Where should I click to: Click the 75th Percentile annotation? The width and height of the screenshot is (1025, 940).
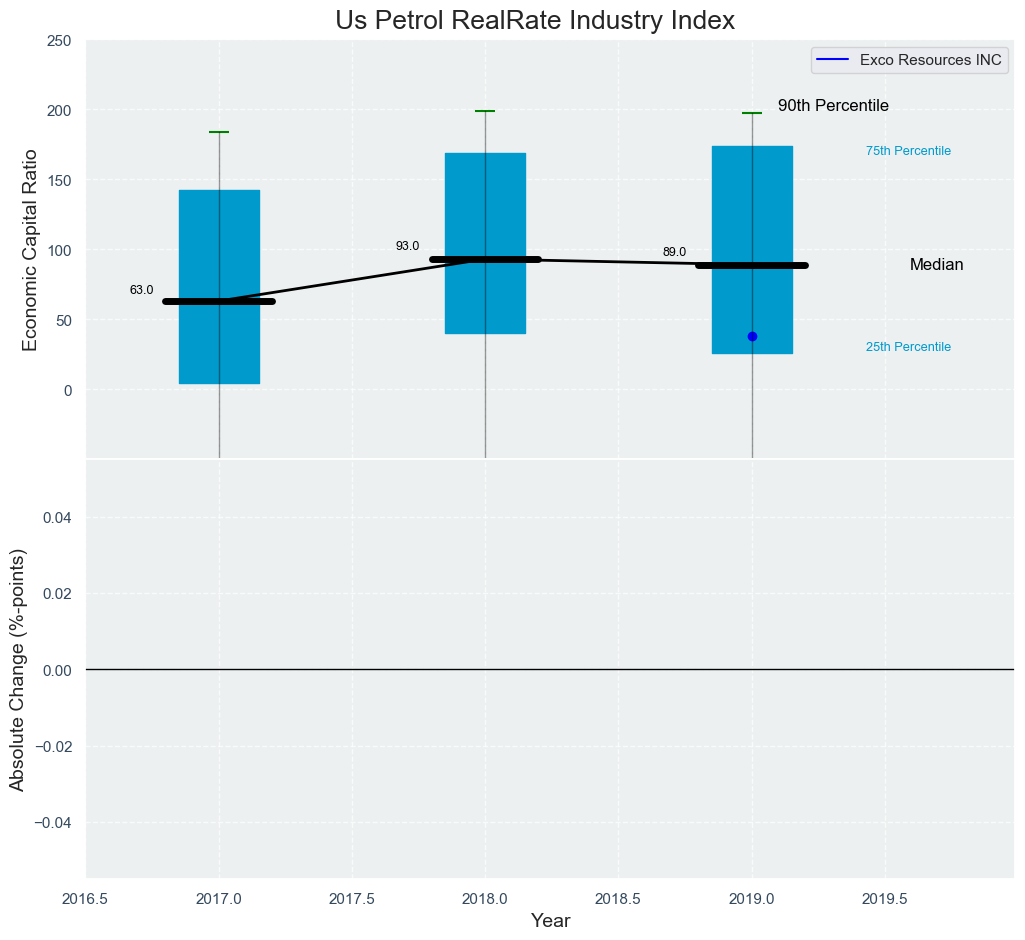pos(908,151)
